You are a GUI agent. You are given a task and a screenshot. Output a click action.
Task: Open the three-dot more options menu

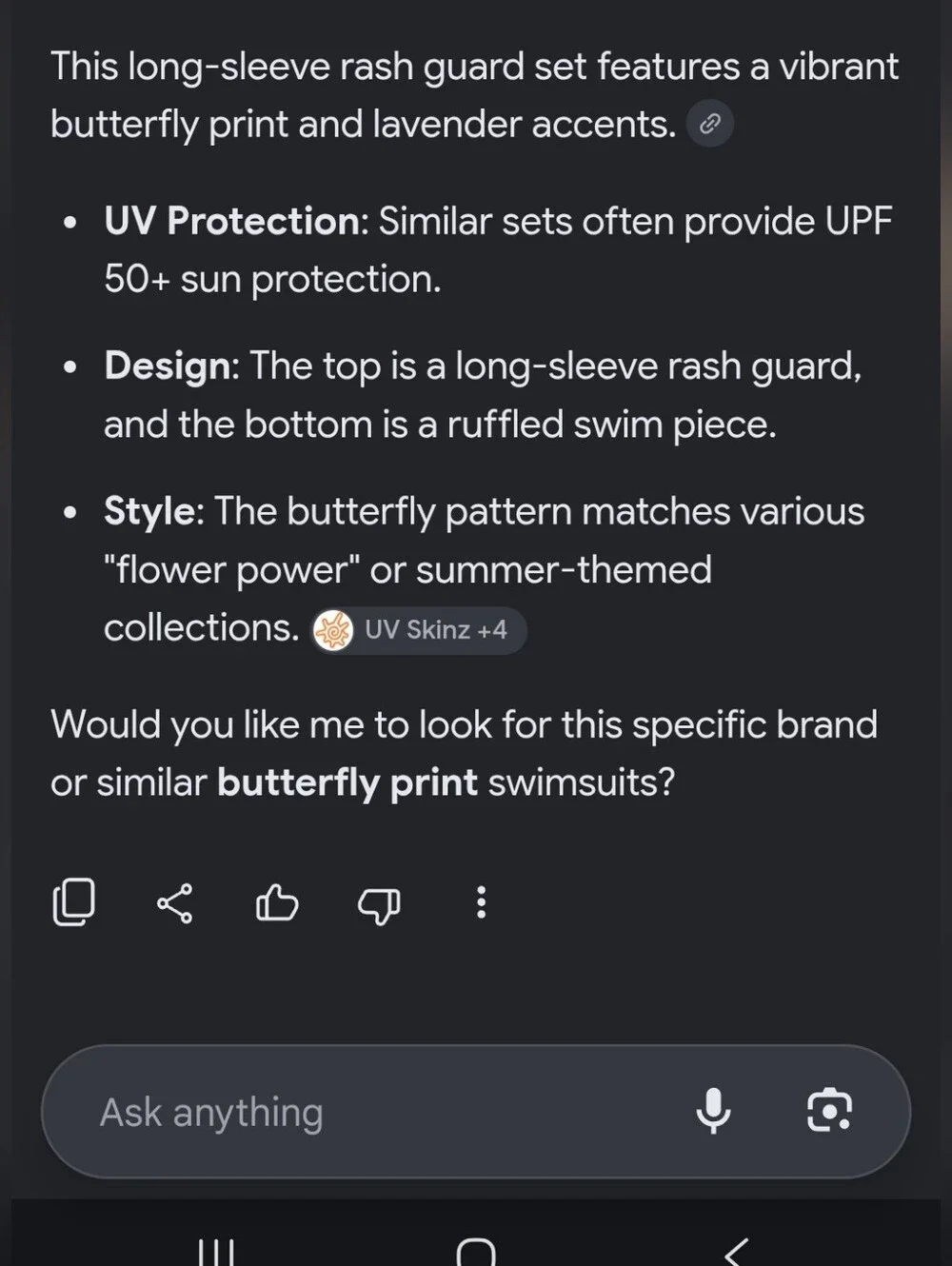click(481, 902)
